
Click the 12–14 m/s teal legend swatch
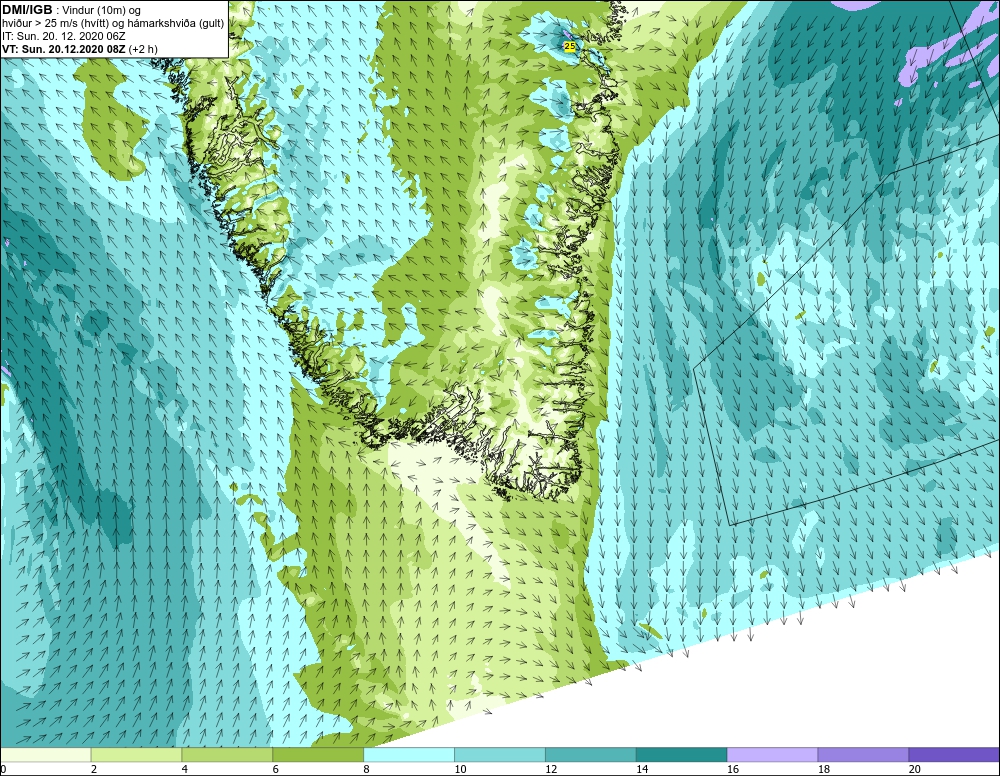(x=591, y=755)
